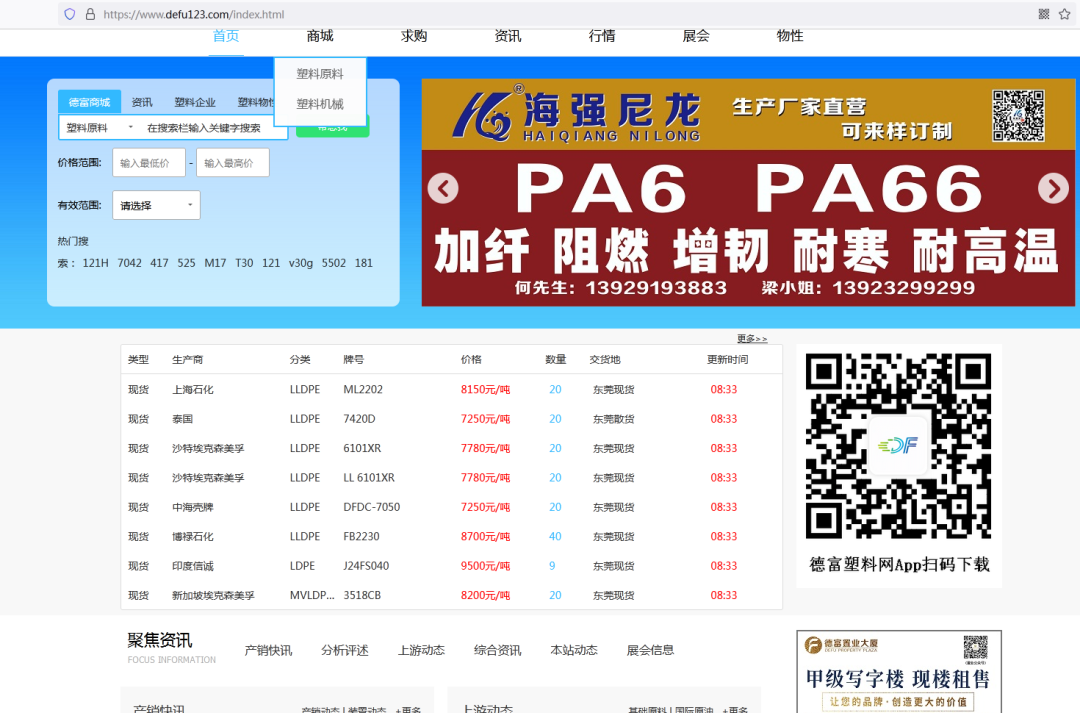Select the 综合资讯 news tab
Image resolution: width=1080 pixels, height=713 pixels.
pyautogui.click(x=498, y=650)
